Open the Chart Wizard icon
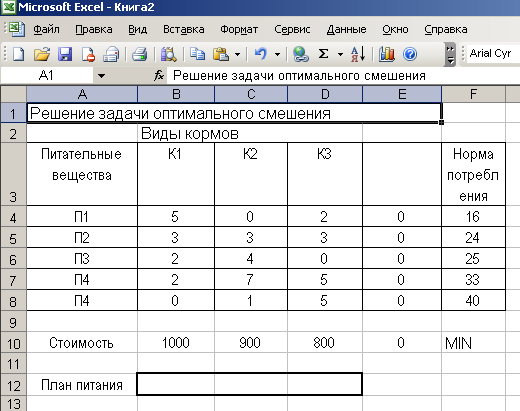520x411 pixels. pos(387,54)
